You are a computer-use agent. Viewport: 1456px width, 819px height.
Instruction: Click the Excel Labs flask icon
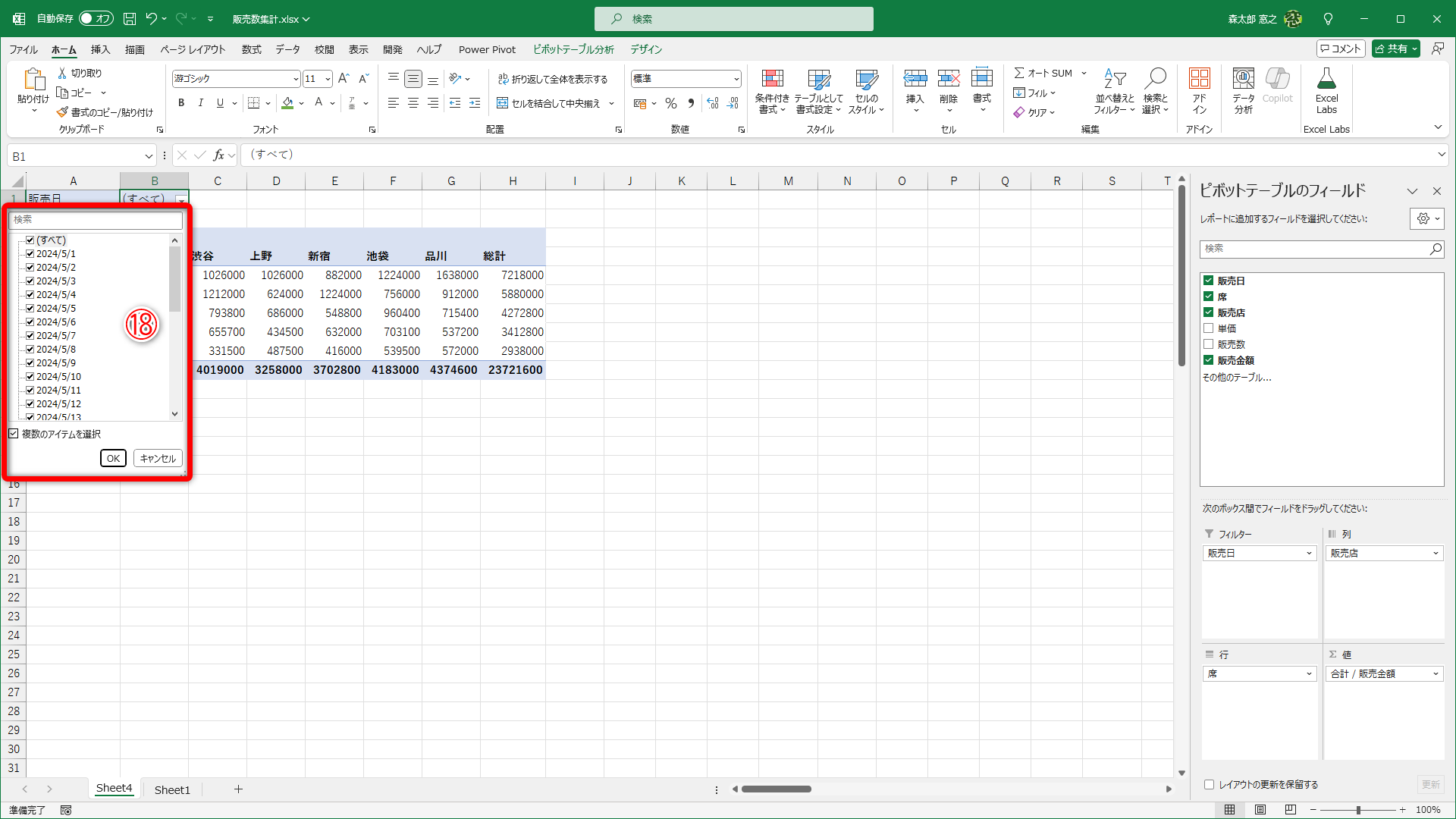1326,80
